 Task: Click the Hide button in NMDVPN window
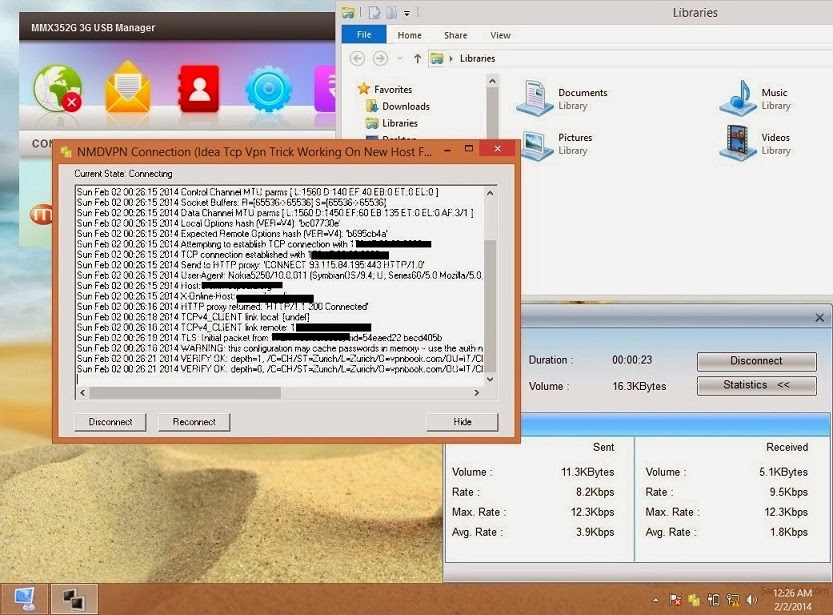pyautogui.click(x=462, y=422)
